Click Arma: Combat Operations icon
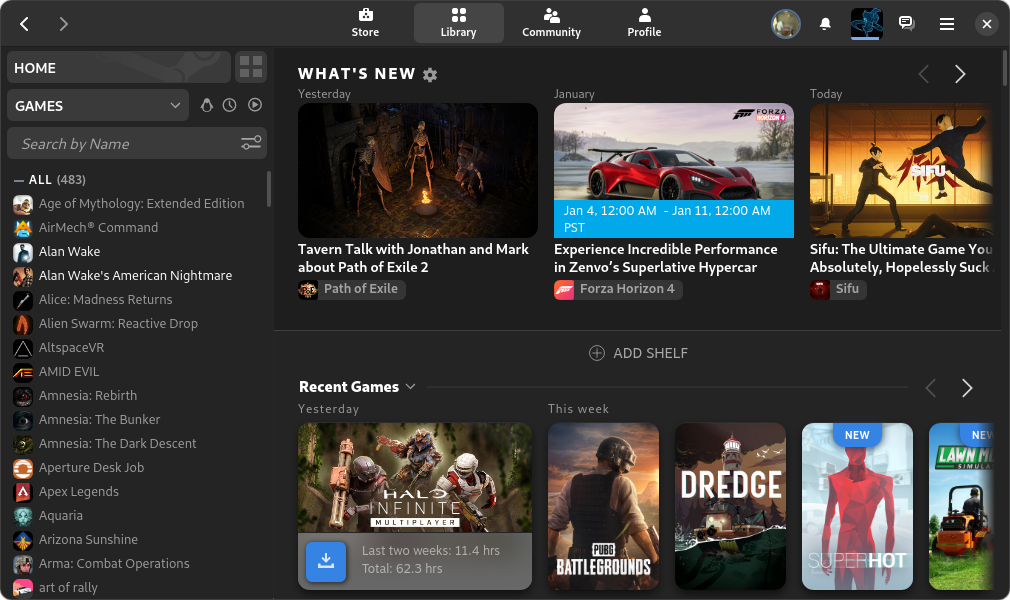 [23, 565]
